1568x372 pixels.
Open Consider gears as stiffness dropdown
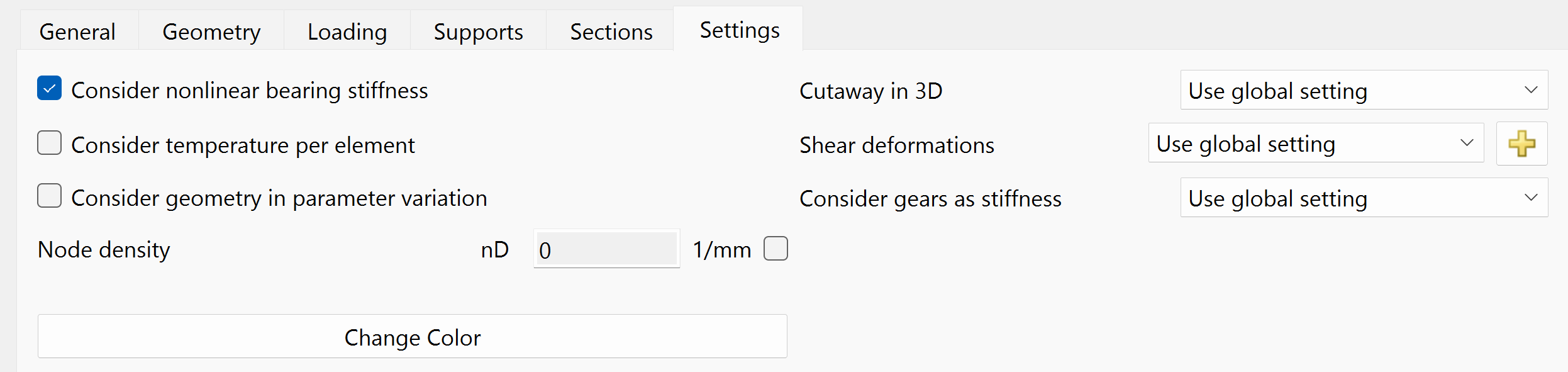click(x=1363, y=198)
